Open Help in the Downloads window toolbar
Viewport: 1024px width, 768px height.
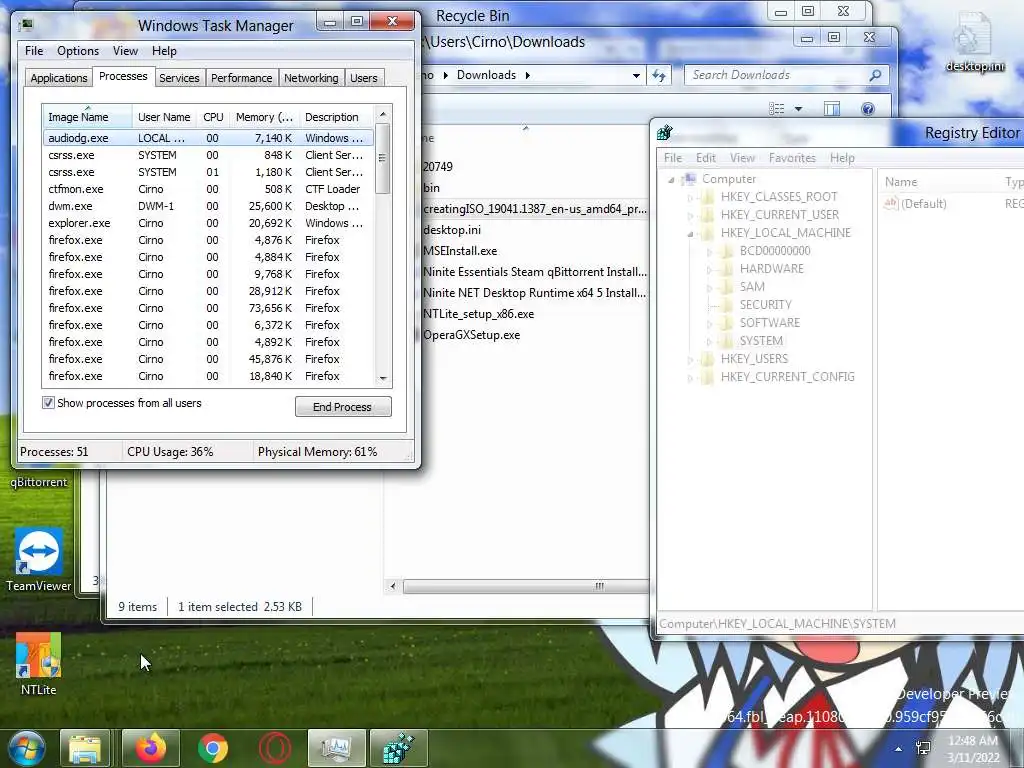point(868,108)
